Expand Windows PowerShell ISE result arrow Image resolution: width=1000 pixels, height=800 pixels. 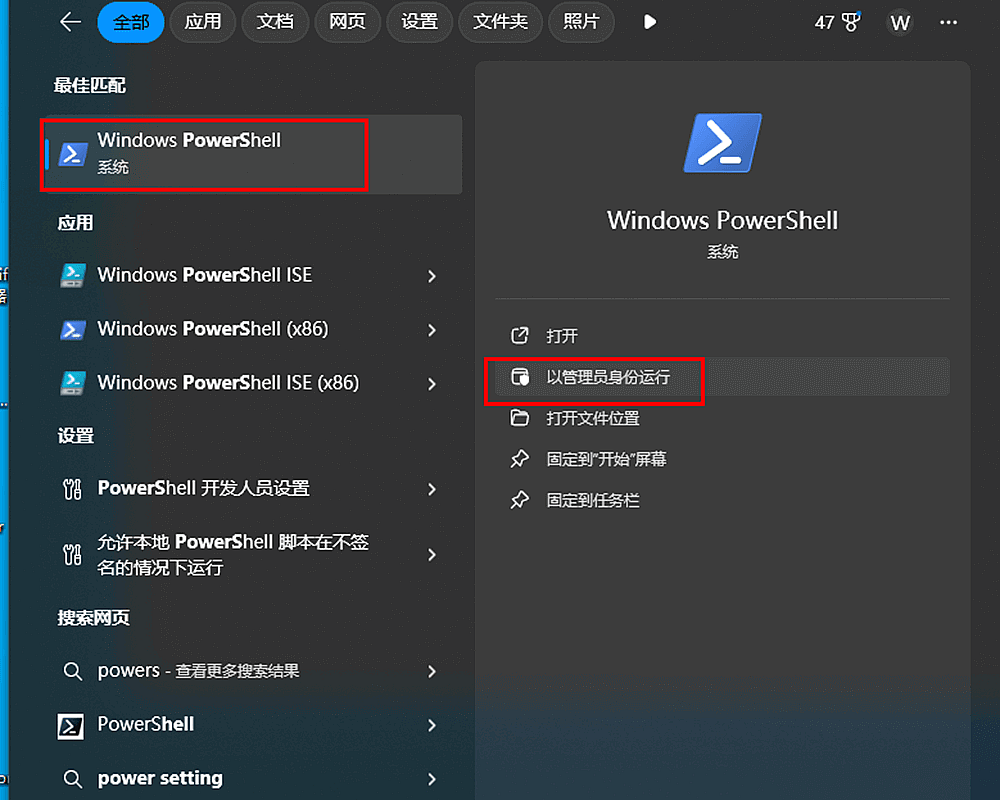[432, 276]
